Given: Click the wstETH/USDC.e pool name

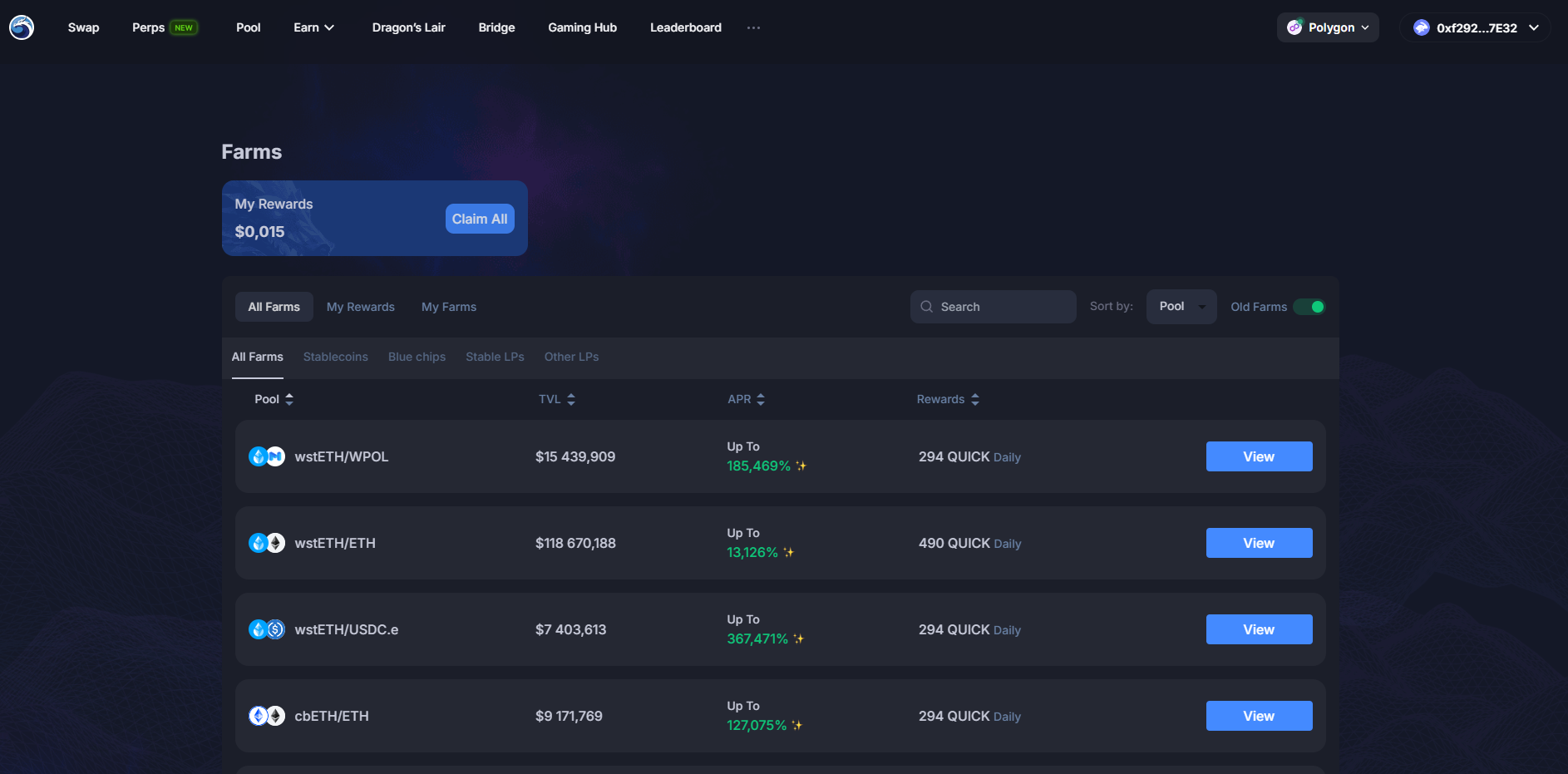Looking at the screenshot, I should point(347,629).
